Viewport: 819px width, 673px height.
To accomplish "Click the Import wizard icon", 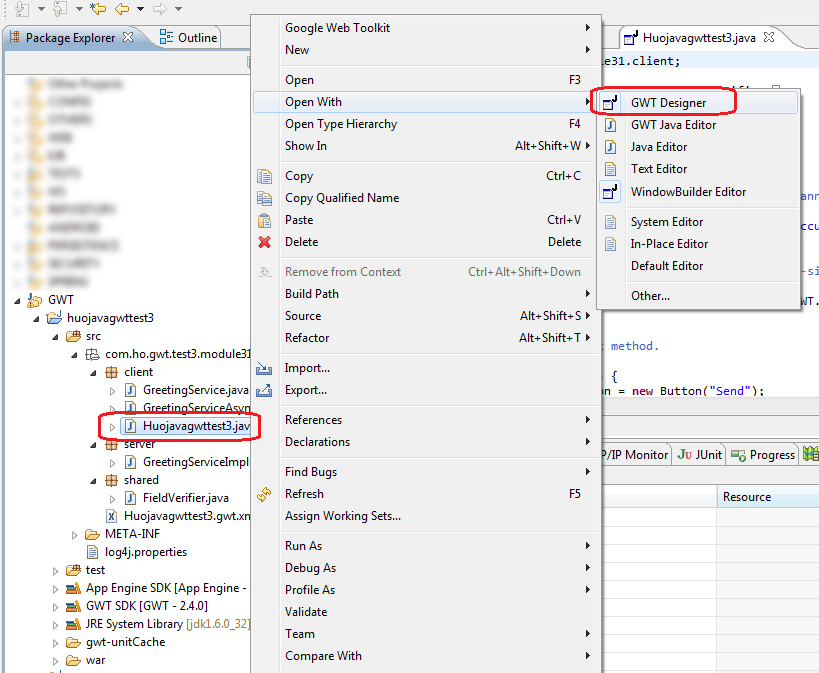I will [x=264, y=367].
